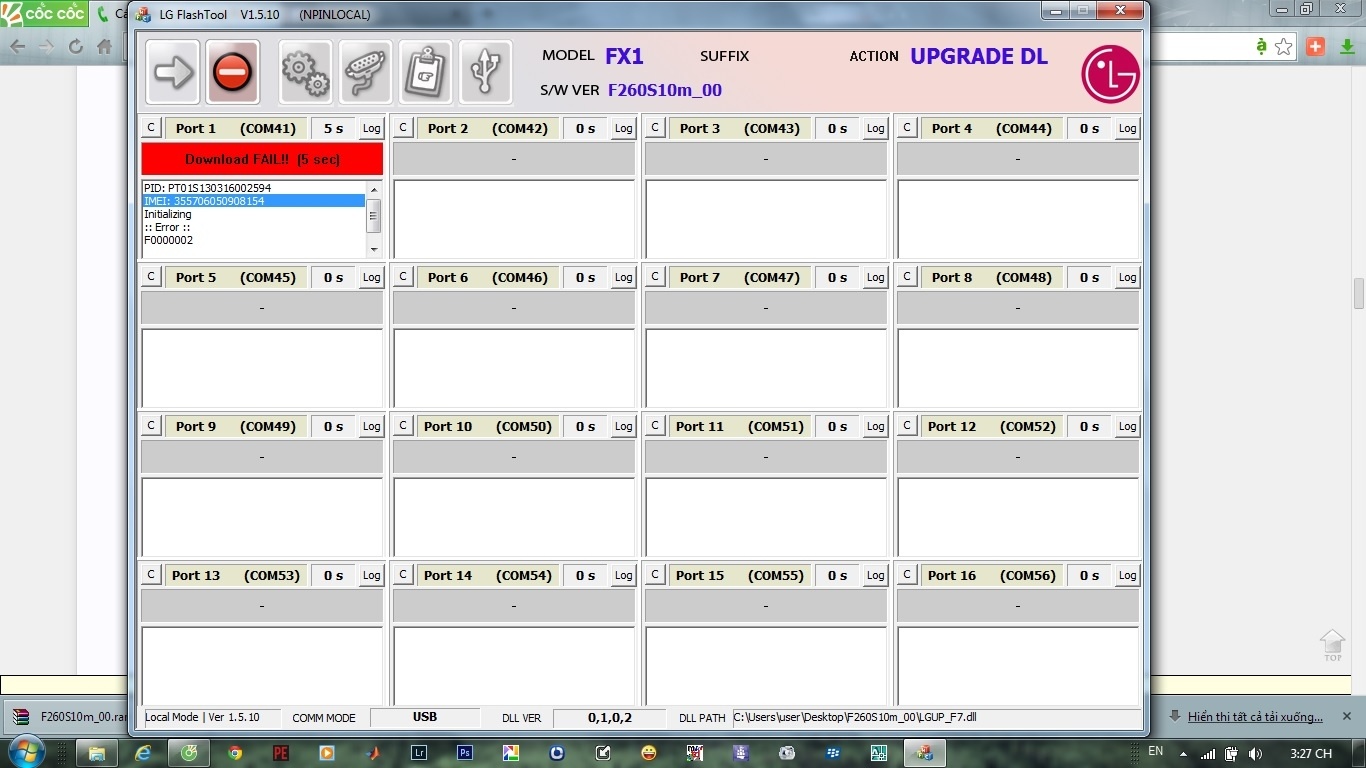1366x768 pixels.
Task: Click the USB comm mode field
Action: (425, 717)
